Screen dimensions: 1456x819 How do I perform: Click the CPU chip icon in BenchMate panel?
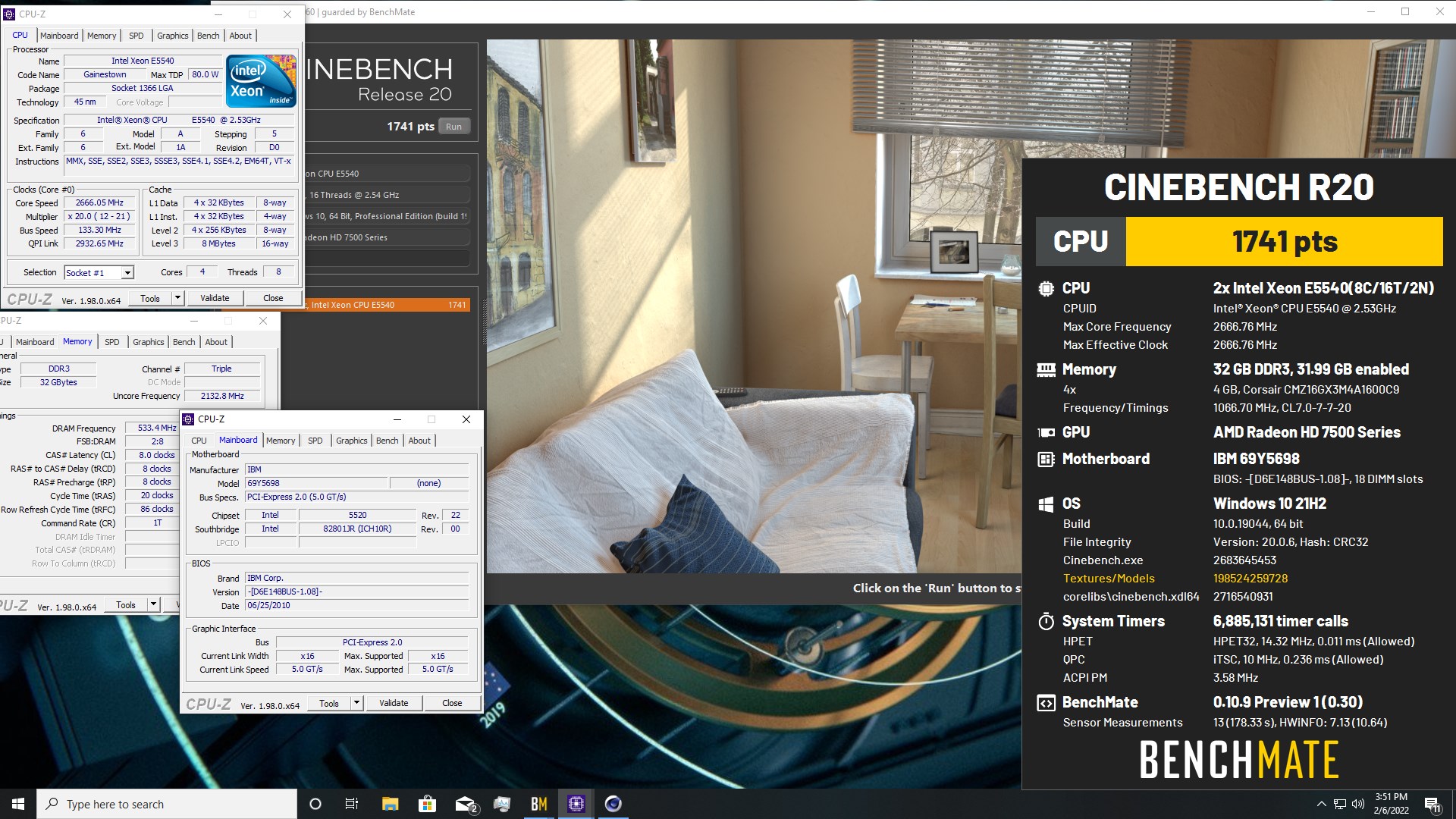pyautogui.click(x=1046, y=288)
